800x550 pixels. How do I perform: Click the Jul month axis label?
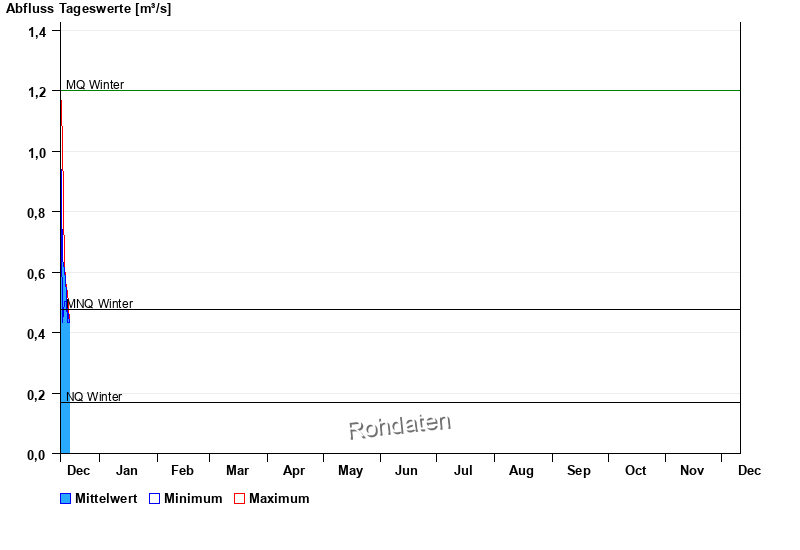pos(463,471)
